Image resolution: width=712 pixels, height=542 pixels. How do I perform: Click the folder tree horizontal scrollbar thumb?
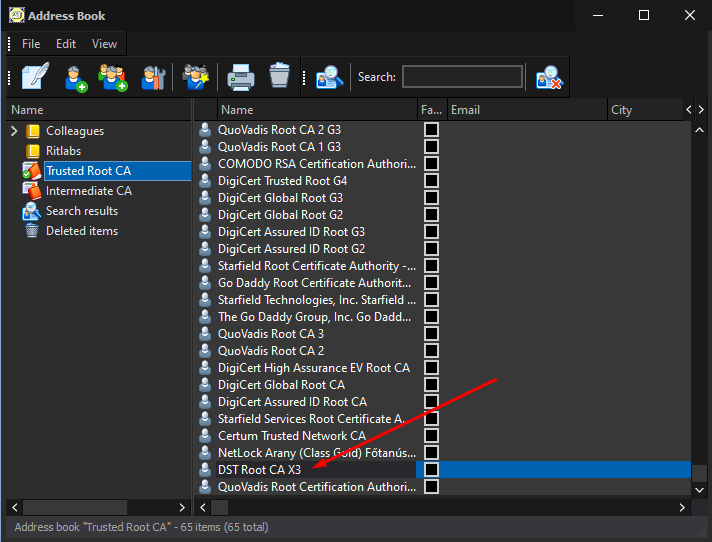pyautogui.click(x=75, y=508)
